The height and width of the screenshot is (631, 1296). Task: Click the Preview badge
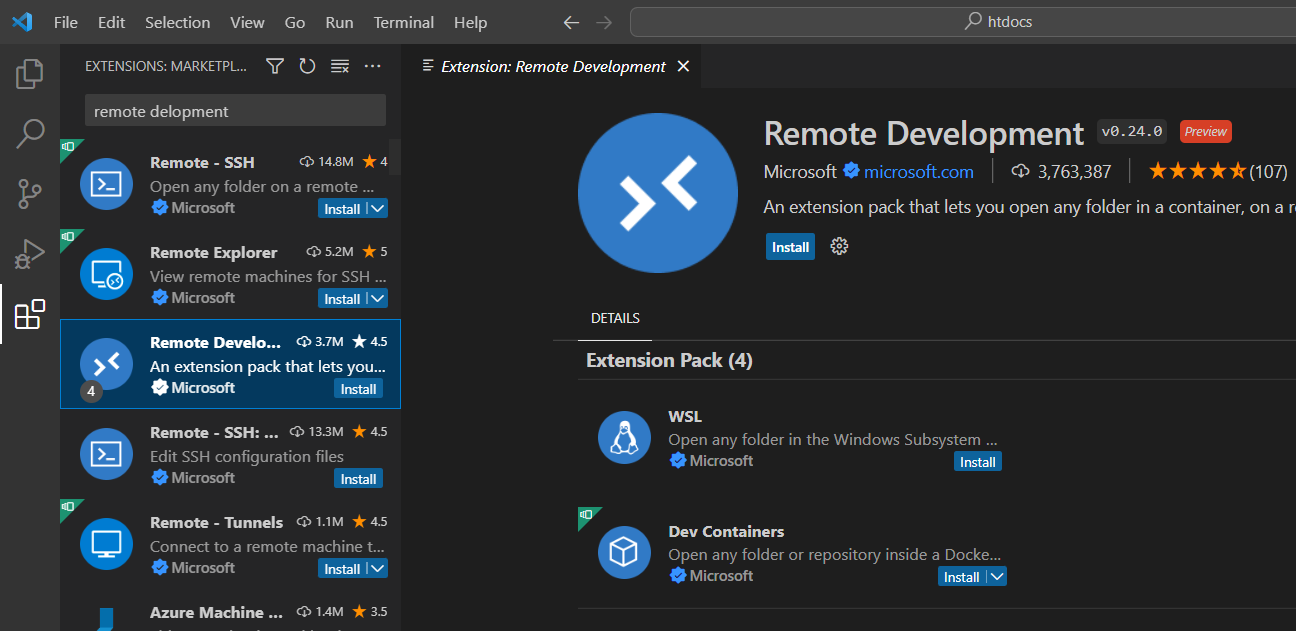click(x=1205, y=131)
